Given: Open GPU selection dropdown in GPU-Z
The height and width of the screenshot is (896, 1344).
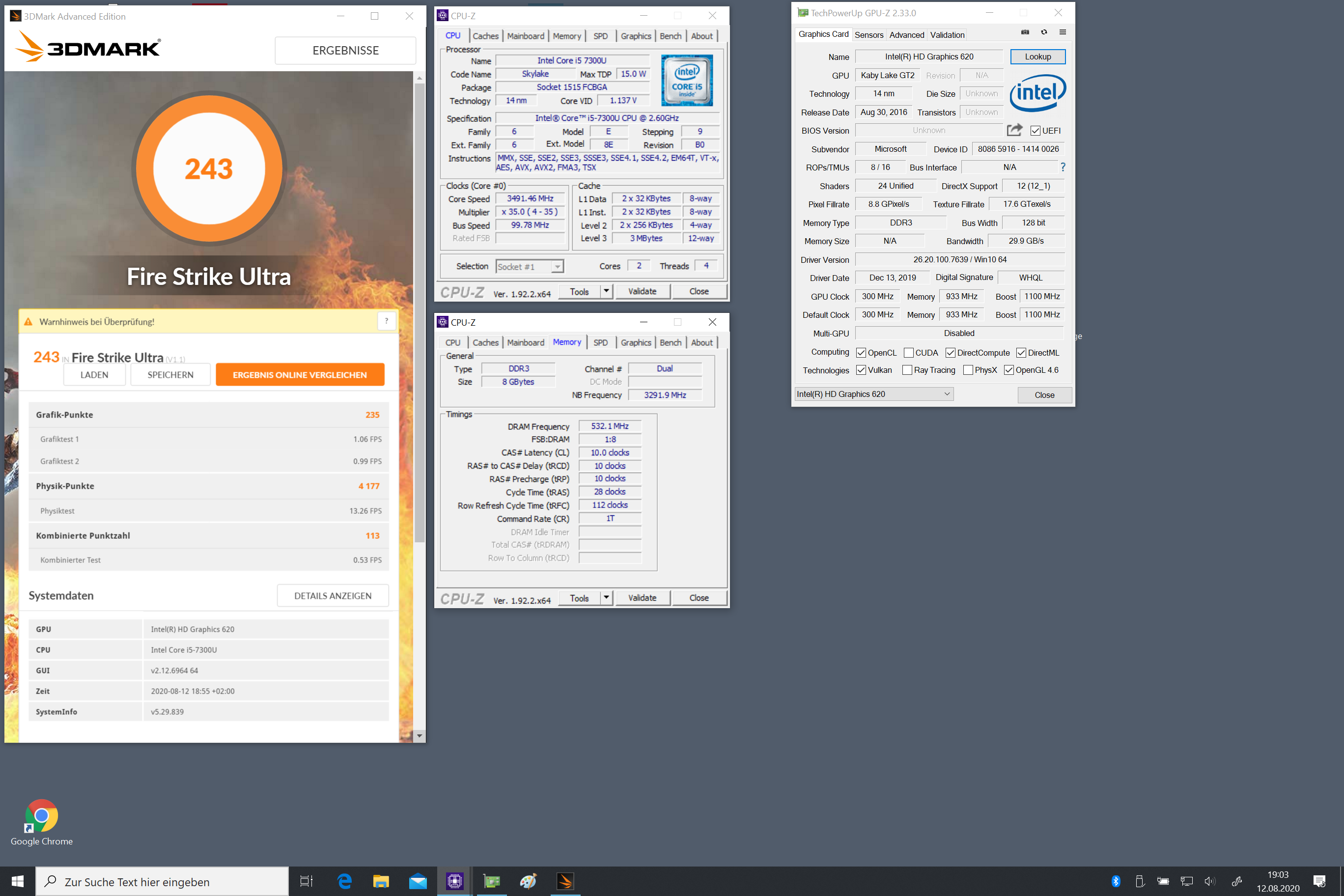Looking at the screenshot, I should (x=874, y=393).
